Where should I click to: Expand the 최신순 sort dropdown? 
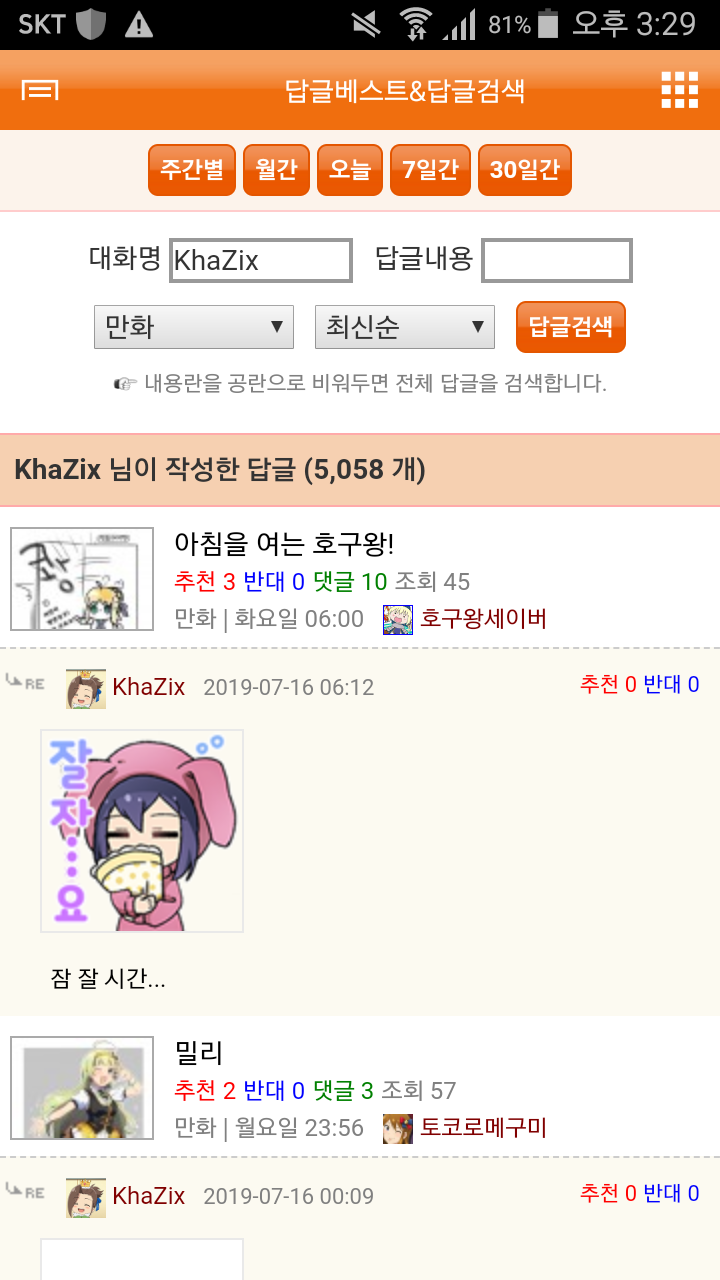[405, 327]
